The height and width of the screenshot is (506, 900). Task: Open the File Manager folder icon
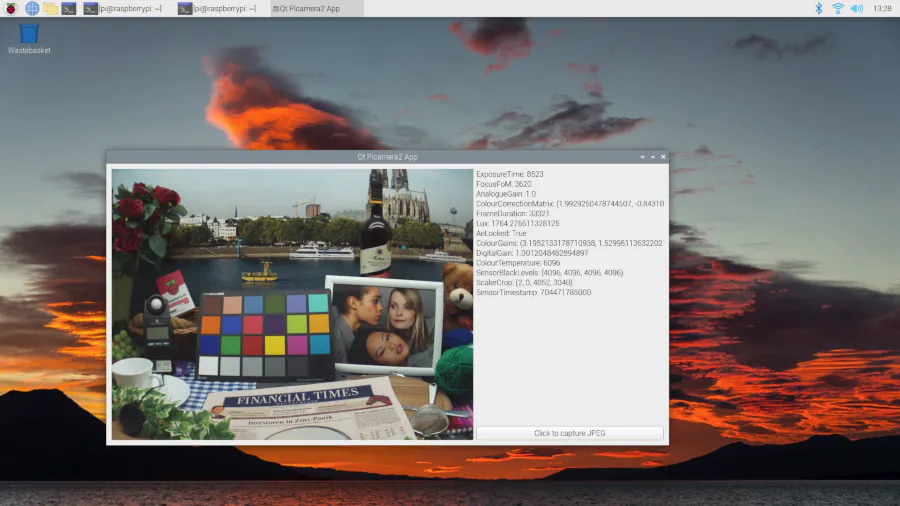coord(50,8)
